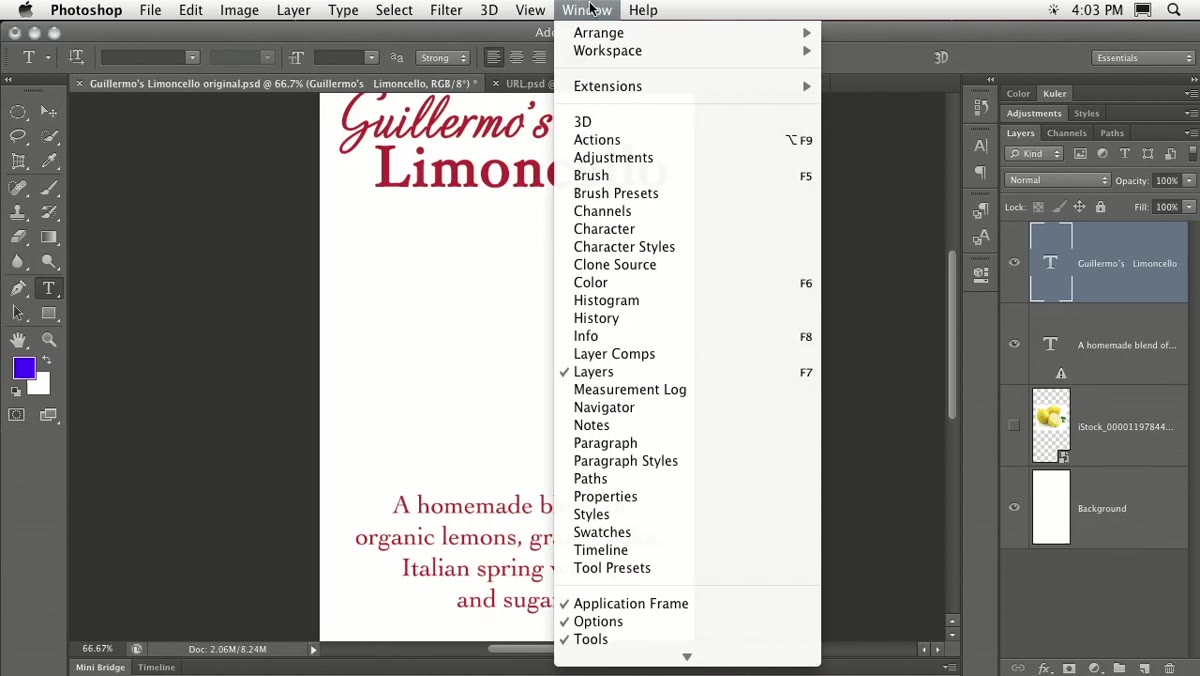
Task: Hide the Guillermo's Limoncello text layer
Action: (1014, 263)
